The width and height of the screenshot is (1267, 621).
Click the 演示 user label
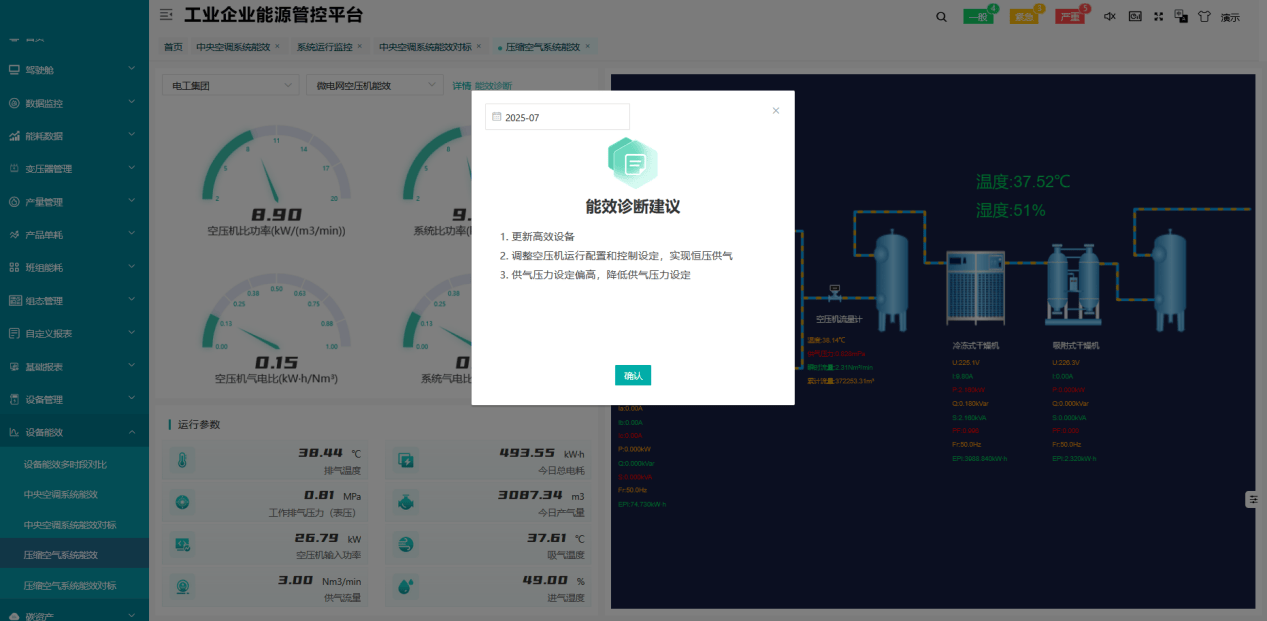click(x=1230, y=17)
